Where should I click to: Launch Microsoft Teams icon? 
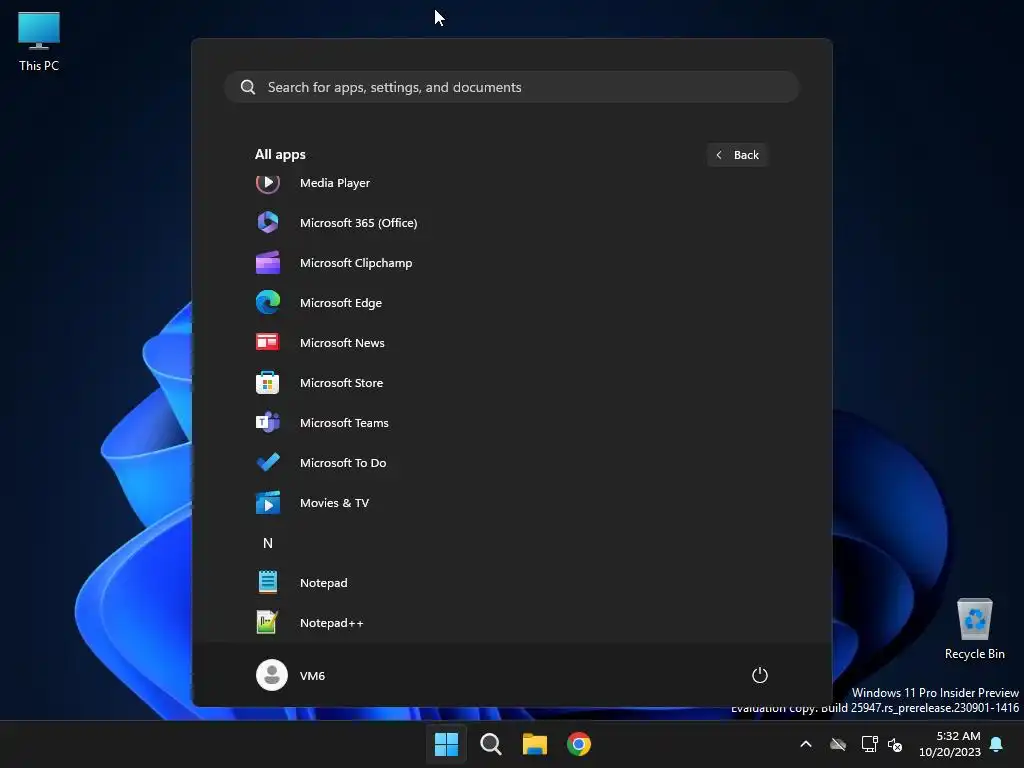tap(268, 423)
